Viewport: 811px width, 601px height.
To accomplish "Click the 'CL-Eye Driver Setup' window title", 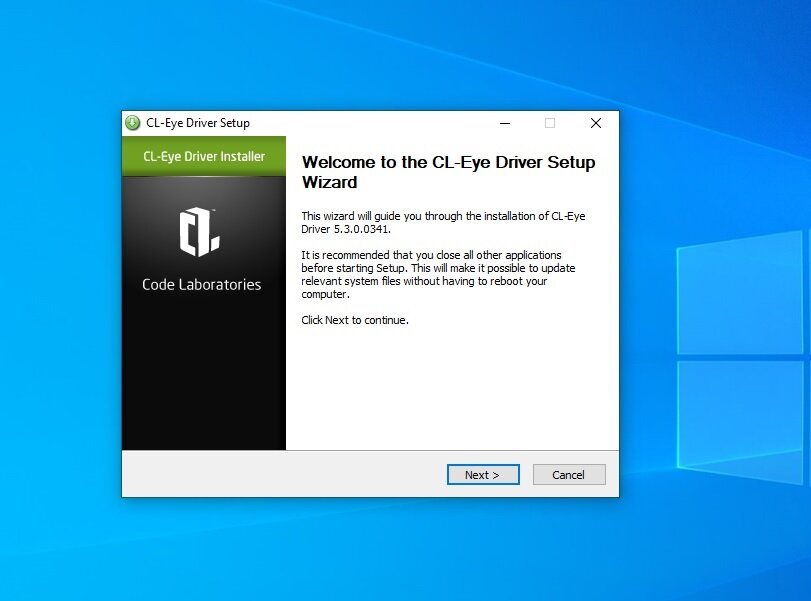I will point(198,123).
